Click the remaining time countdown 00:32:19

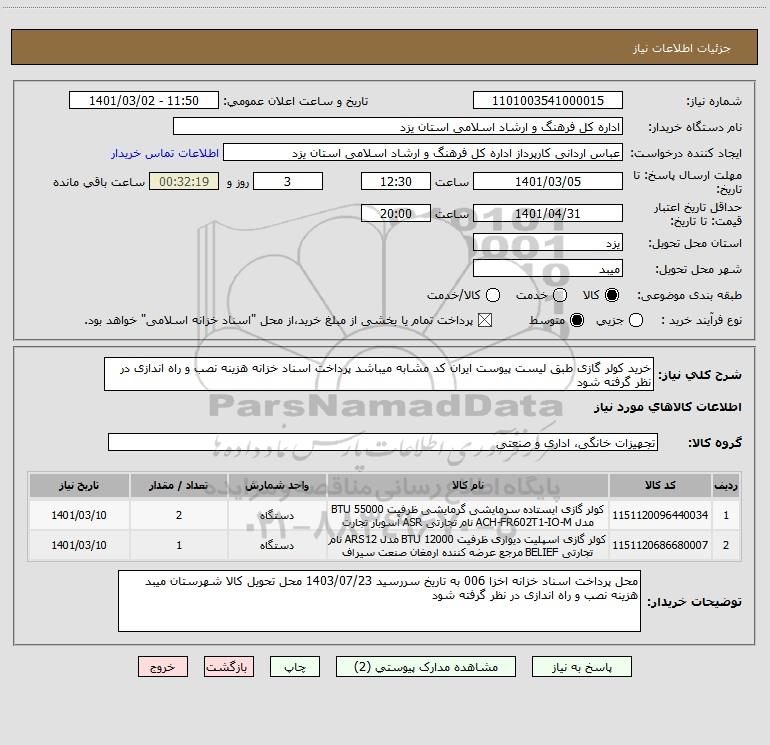[184, 181]
